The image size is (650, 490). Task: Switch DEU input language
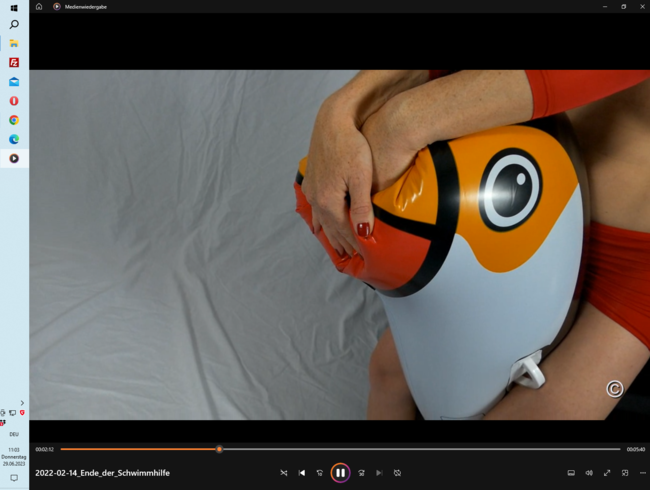pyautogui.click(x=14, y=434)
